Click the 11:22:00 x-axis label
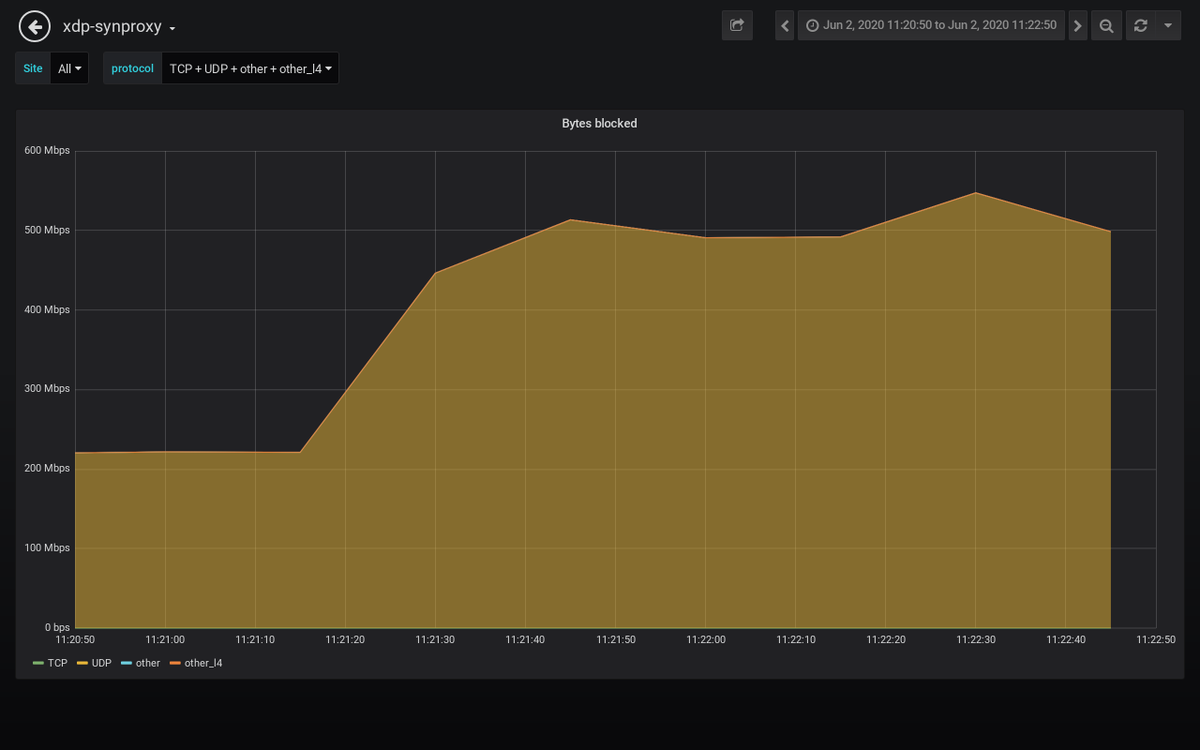 pyautogui.click(x=706, y=639)
